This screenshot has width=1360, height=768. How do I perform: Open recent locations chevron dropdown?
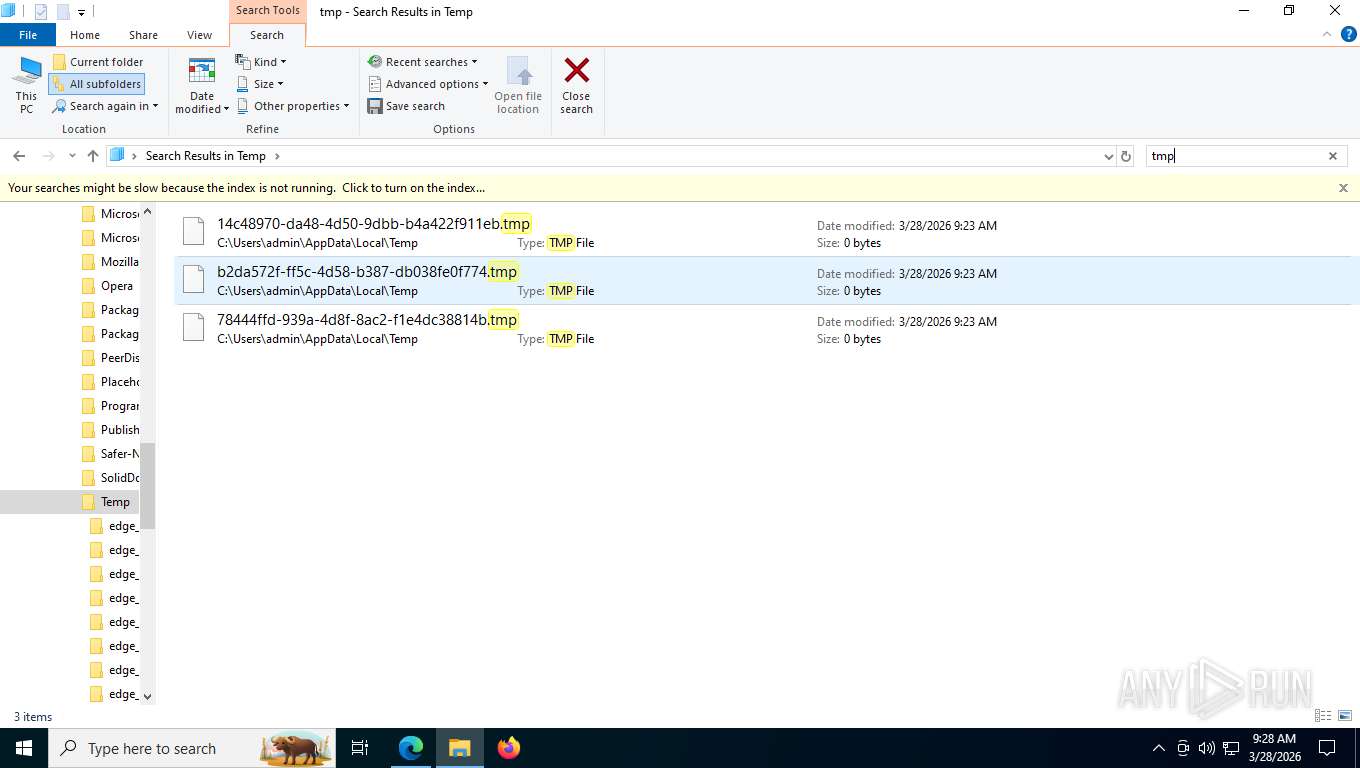click(72, 156)
